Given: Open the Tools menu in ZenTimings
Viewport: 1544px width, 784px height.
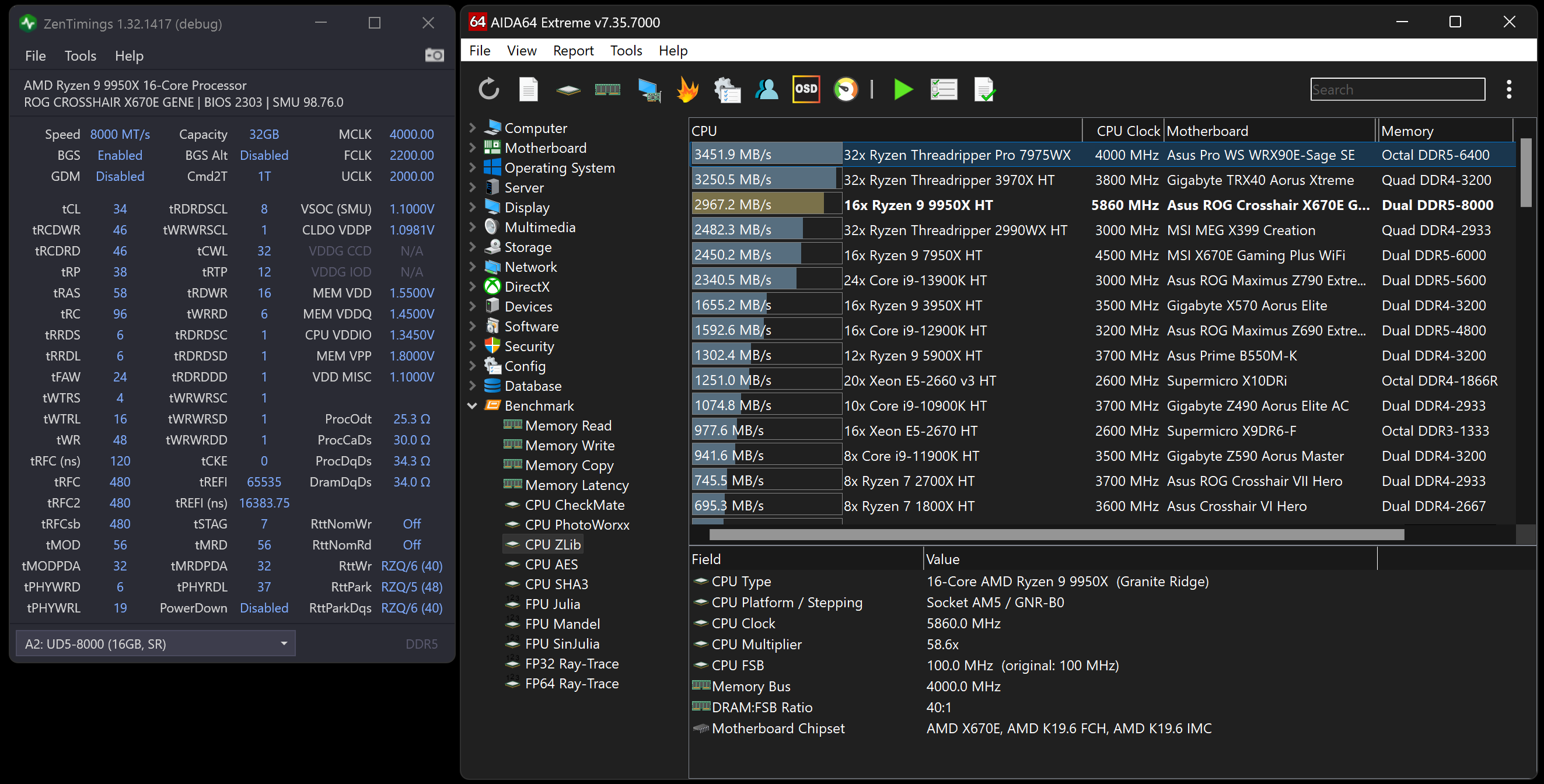Looking at the screenshot, I should (81, 56).
